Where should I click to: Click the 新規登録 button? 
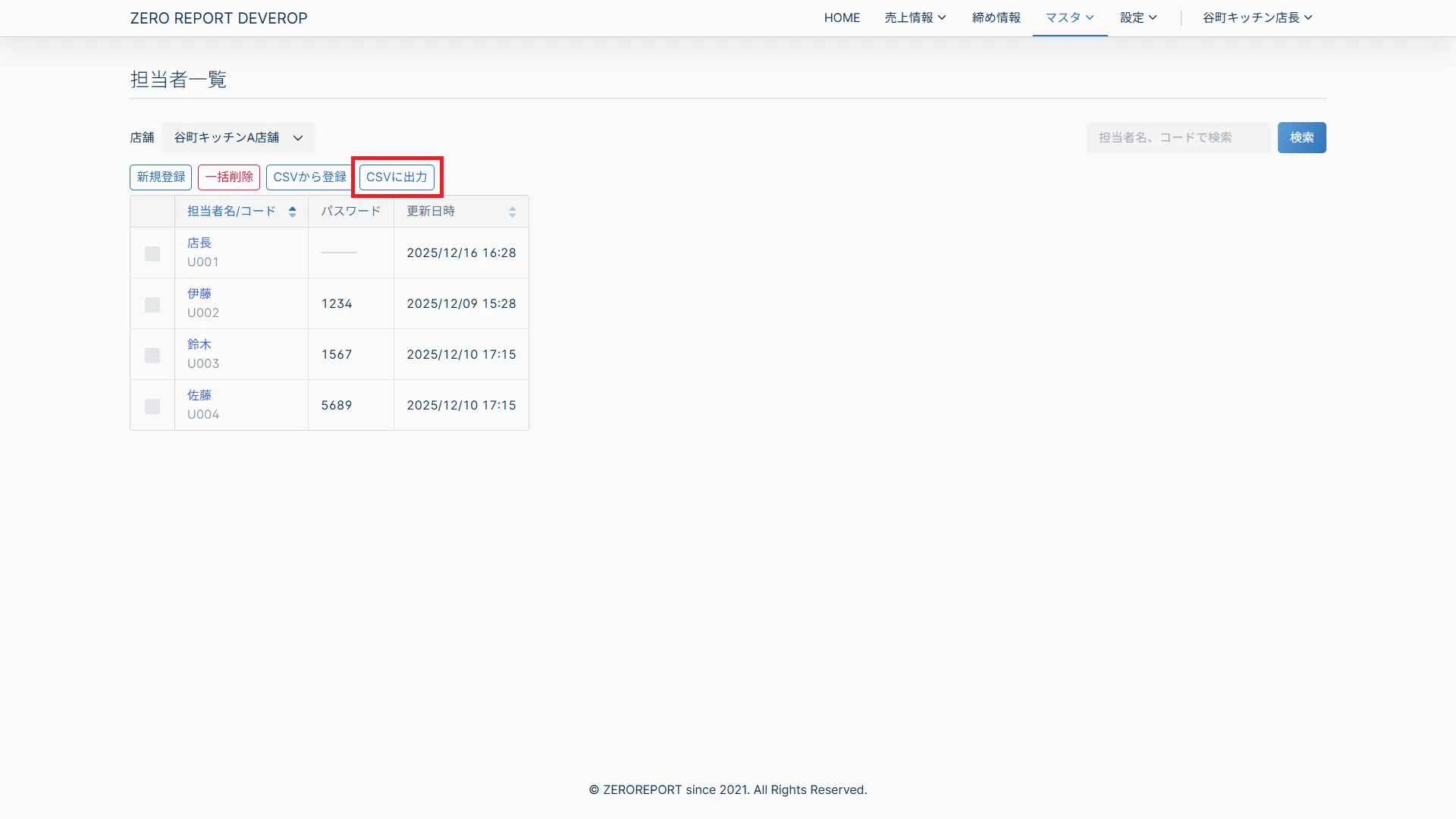point(161,177)
